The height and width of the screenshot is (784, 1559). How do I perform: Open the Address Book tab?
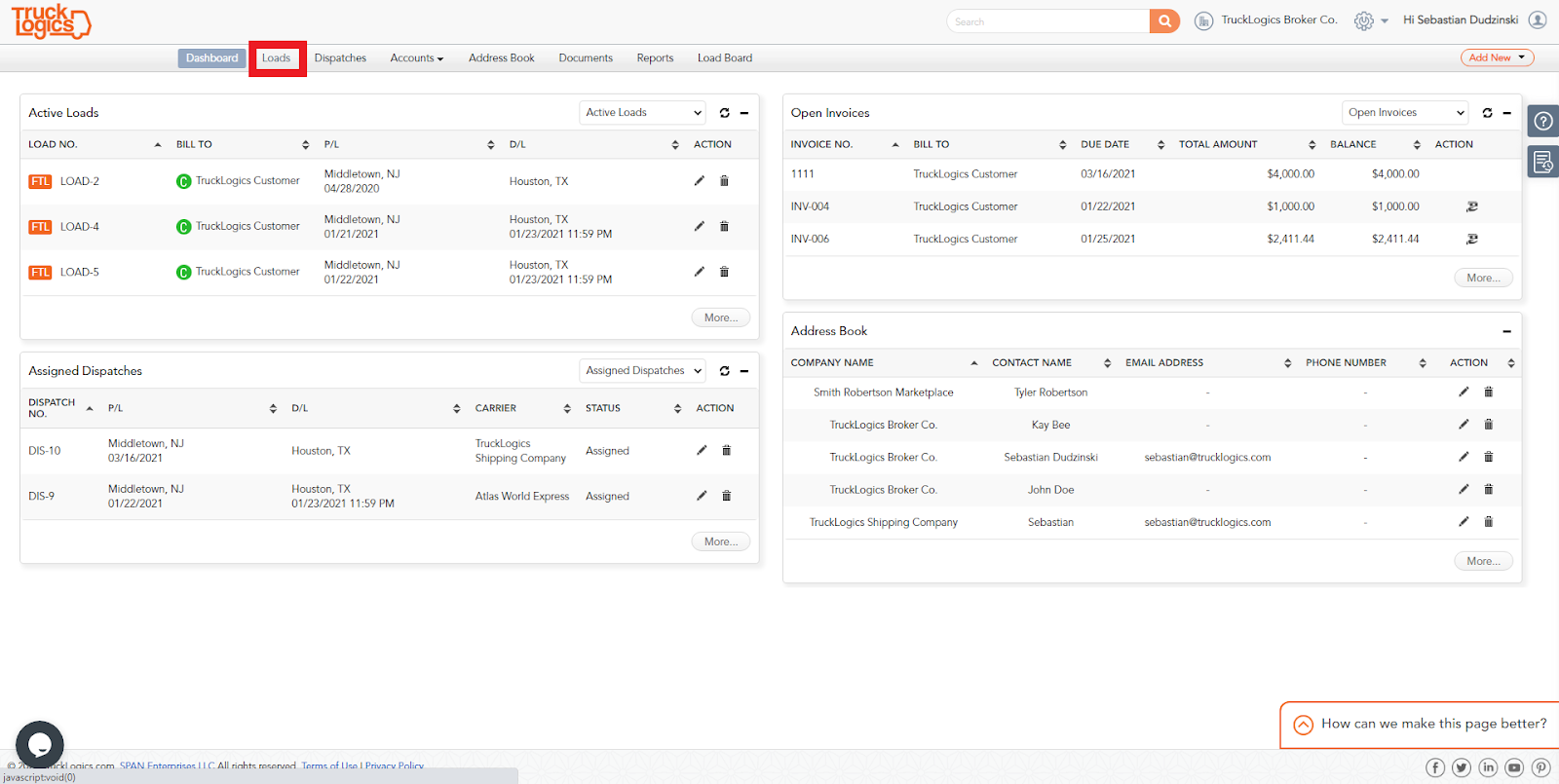click(x=502, y=58)
